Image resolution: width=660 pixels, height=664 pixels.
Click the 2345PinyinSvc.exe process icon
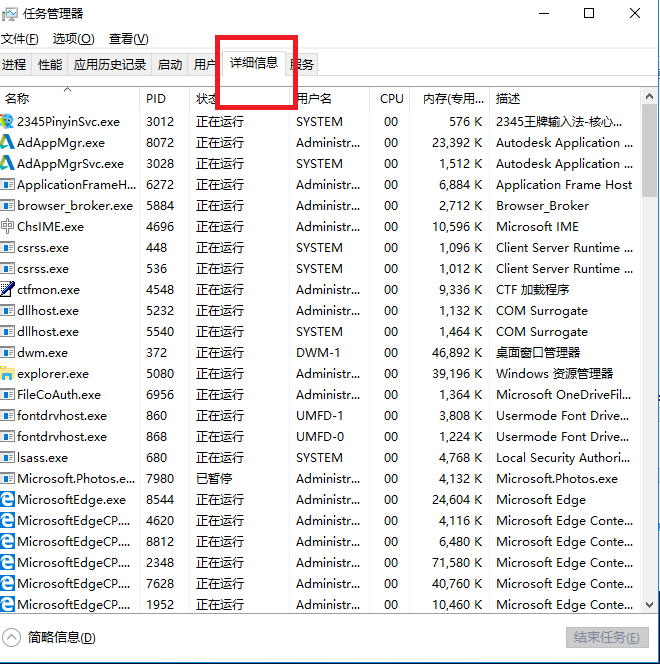(7, 122)
